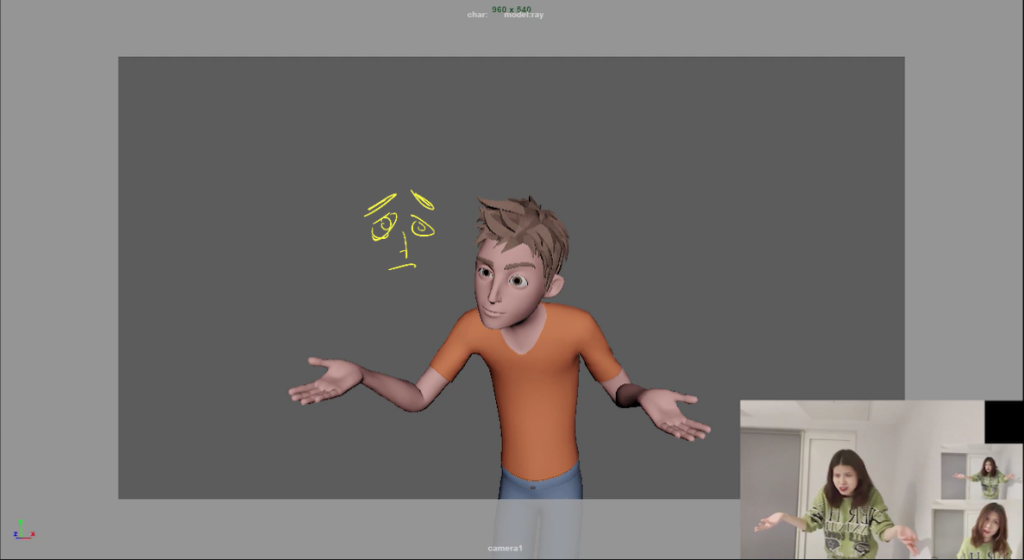The height and width of the screenshot is (560, 1024).
Task: Click the large reference video of woman shrugging
Action: [x=839, y=480]
